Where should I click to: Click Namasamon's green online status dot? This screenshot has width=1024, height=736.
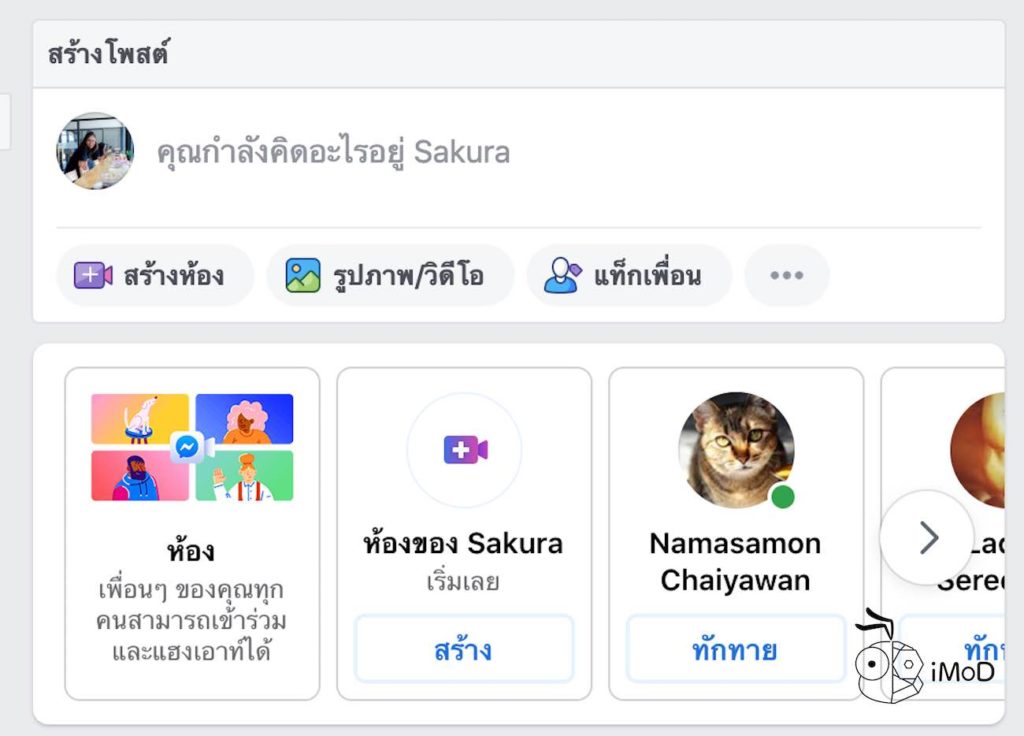pyautogui.click(x=783, y=496)
